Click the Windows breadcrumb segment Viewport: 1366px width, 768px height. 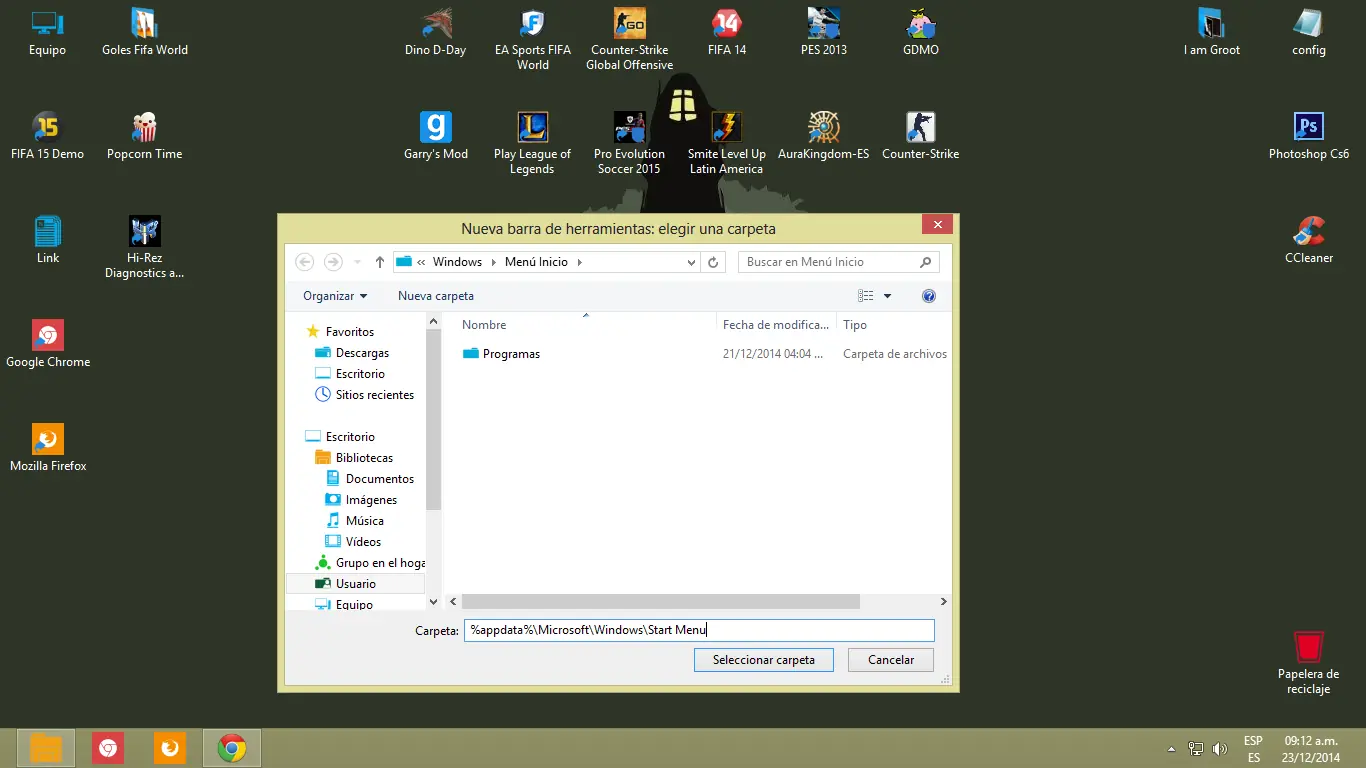pyautogui.click(x=457, y=262)
